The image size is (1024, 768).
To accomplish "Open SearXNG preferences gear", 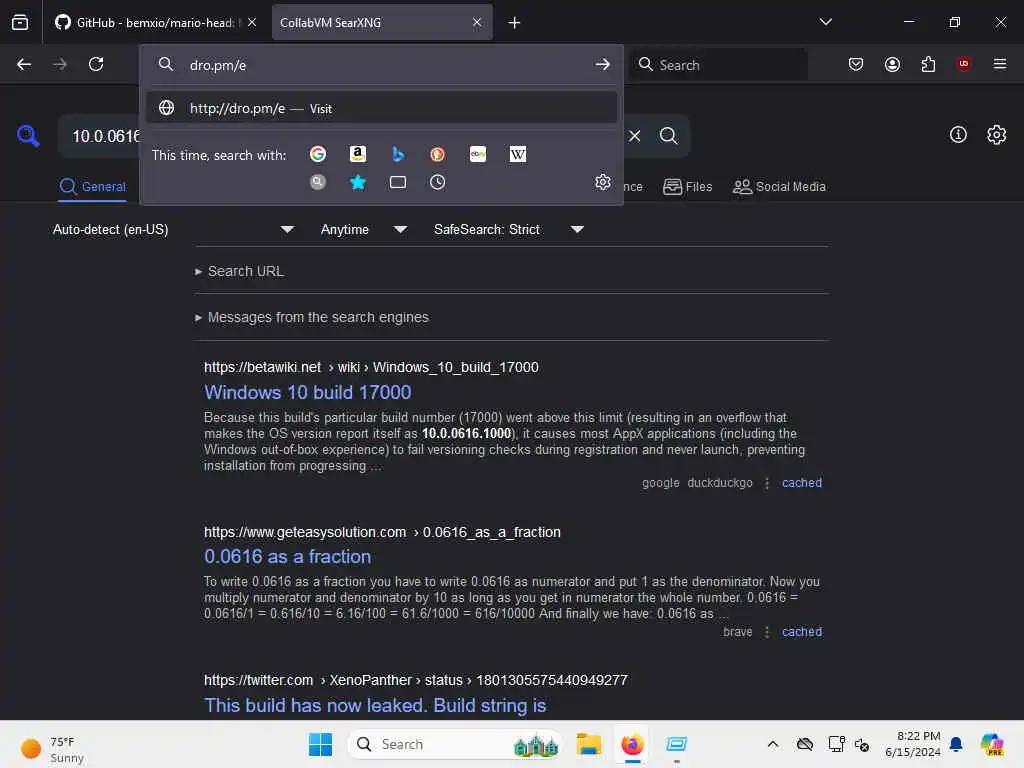I will pyautogui.click(x=997, y=135).
